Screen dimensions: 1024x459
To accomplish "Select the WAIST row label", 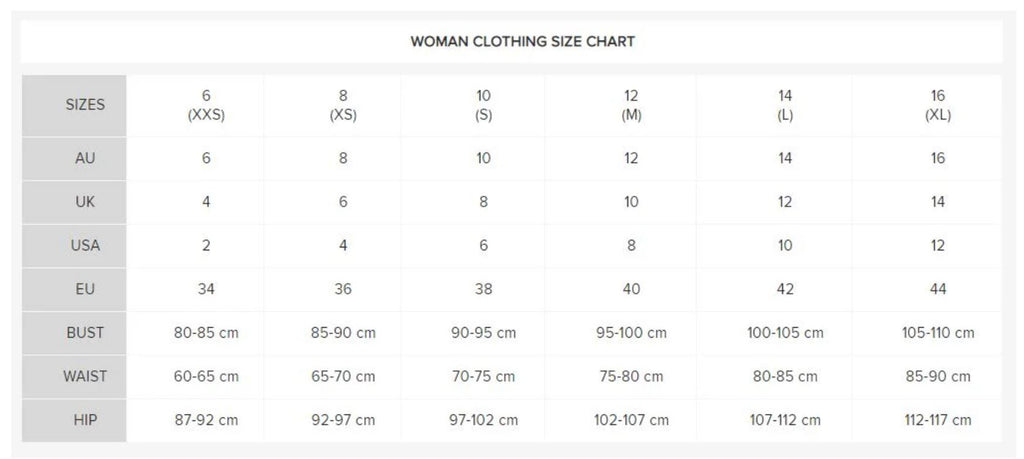I will tap(85, 377).
